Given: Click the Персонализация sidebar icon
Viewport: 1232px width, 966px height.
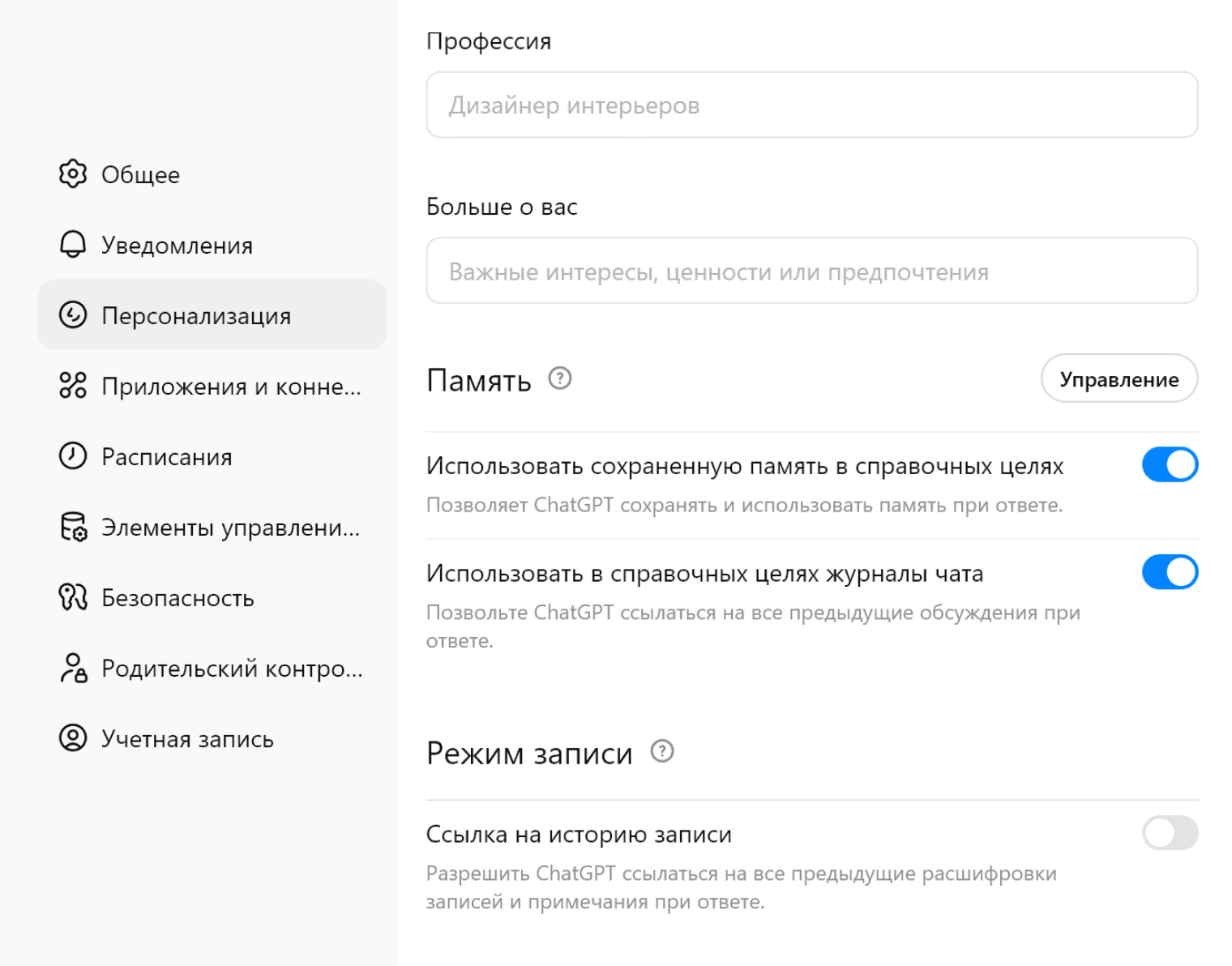Looking at the screenshot, I should (x=73, y=315).
